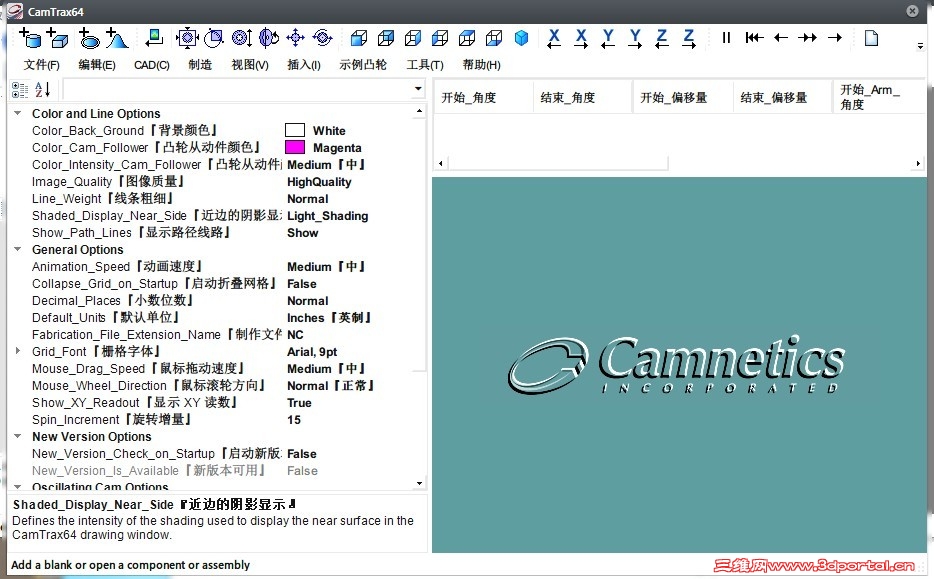Switch property grid to categorized view
The image size is (934, 579).
point(20,90)
